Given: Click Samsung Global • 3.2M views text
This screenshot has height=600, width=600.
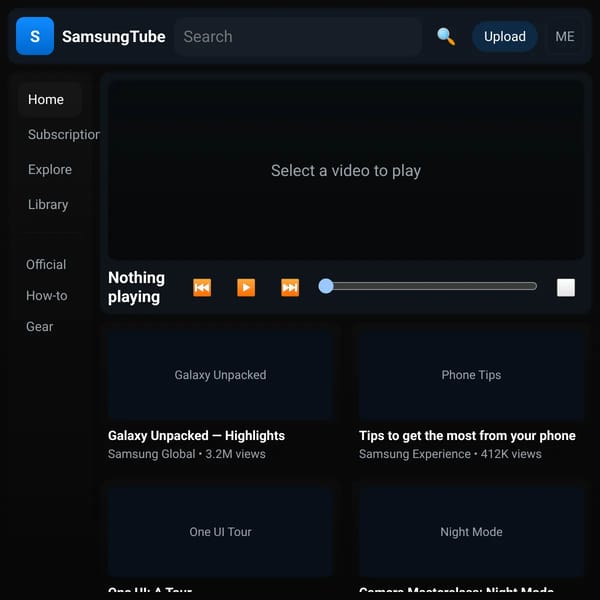Looking at the screenshot, I should tap(187, 454).
